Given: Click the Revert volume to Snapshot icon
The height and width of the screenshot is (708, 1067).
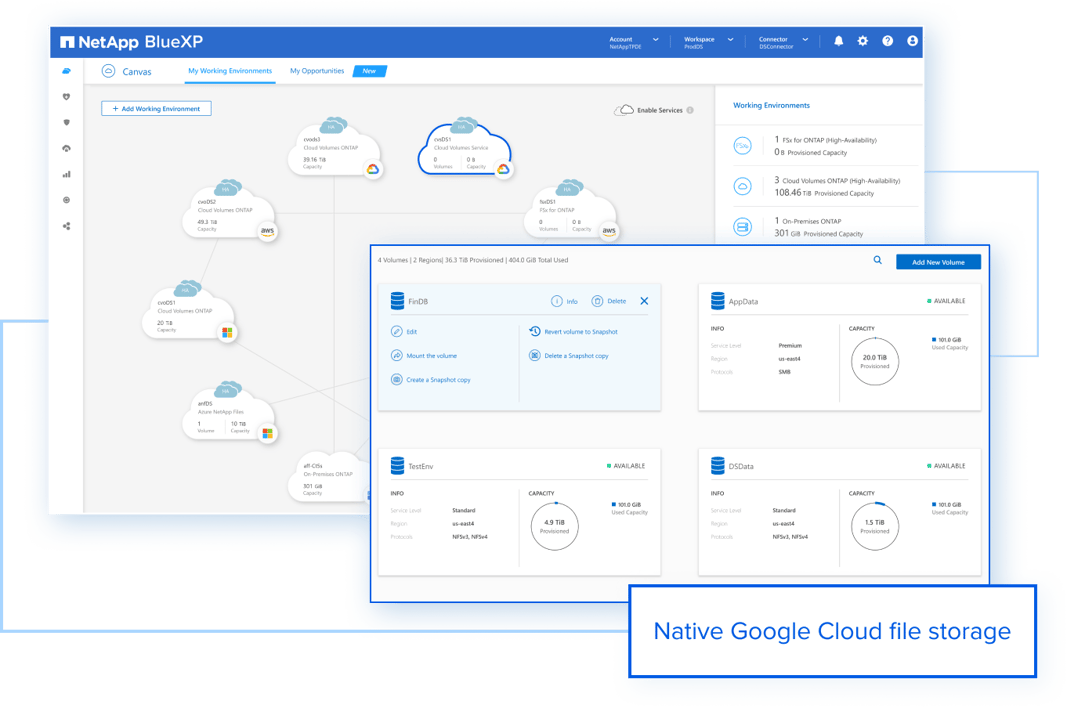Looking at the screenshot, I should point(535,332).
